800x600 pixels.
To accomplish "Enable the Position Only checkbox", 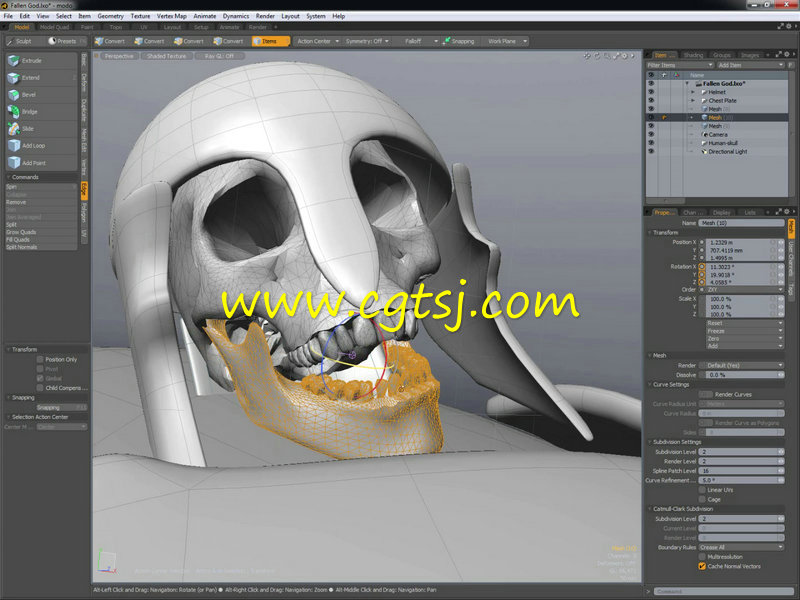I will [40, 359].
